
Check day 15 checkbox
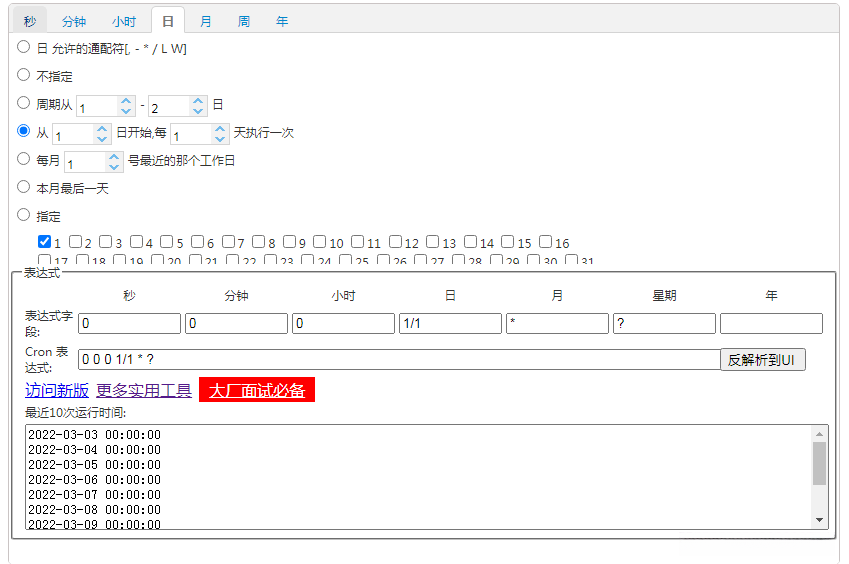508,241
